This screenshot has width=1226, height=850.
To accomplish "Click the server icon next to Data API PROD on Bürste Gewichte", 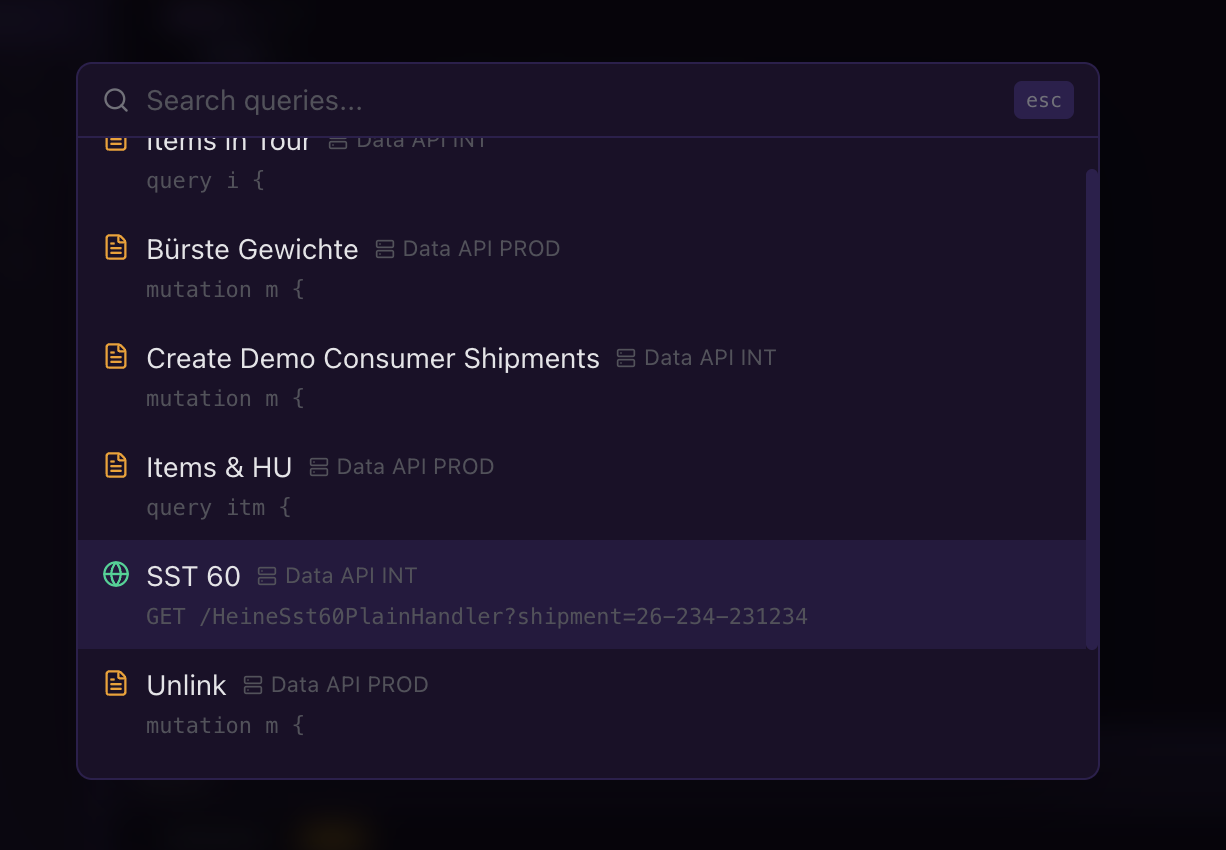I will click(384, 248).
